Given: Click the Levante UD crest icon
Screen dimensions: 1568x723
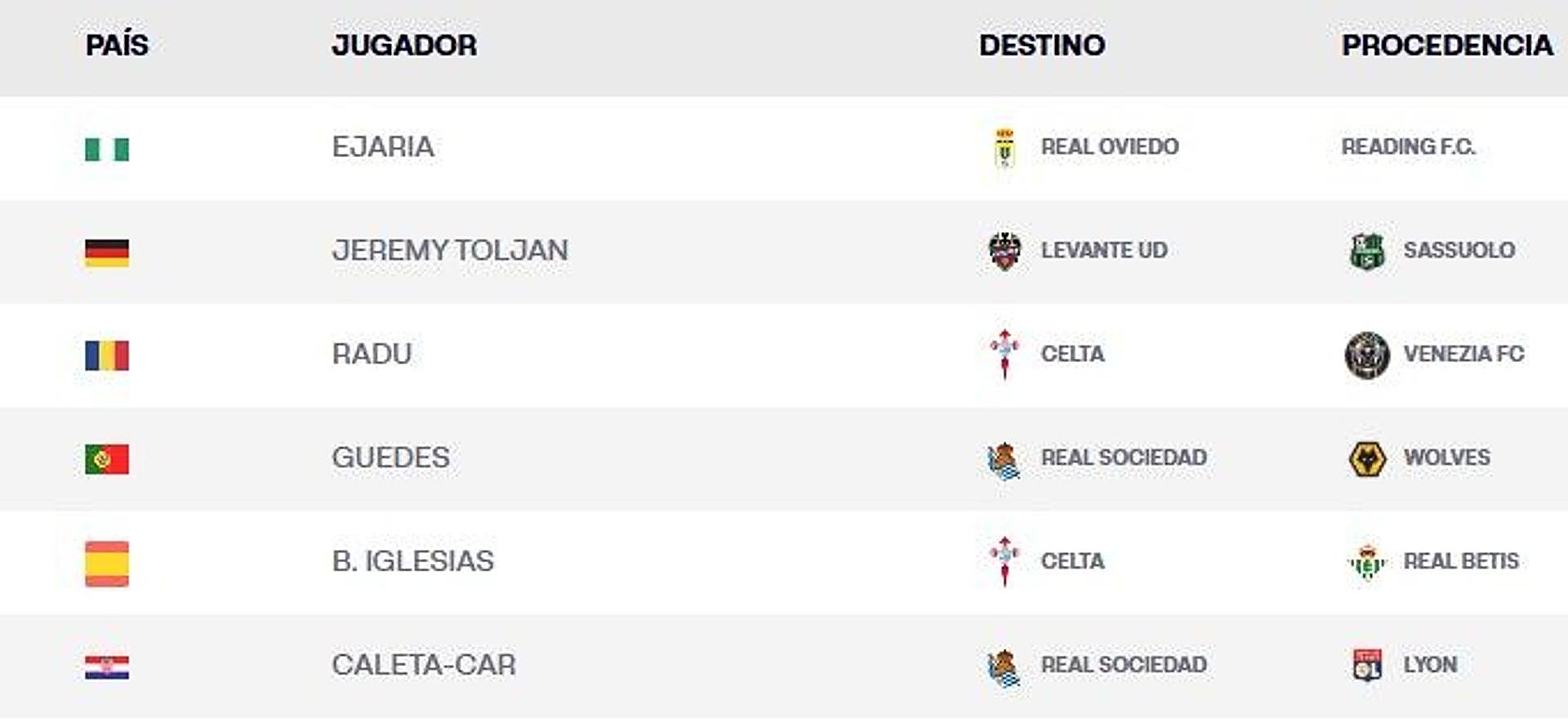Looking at the screenshot, I should click(1004, 251).
